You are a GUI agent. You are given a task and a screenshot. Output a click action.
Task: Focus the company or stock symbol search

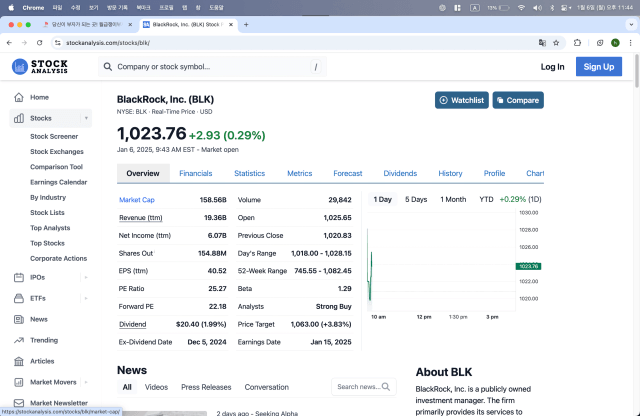[x=212, y=67]
